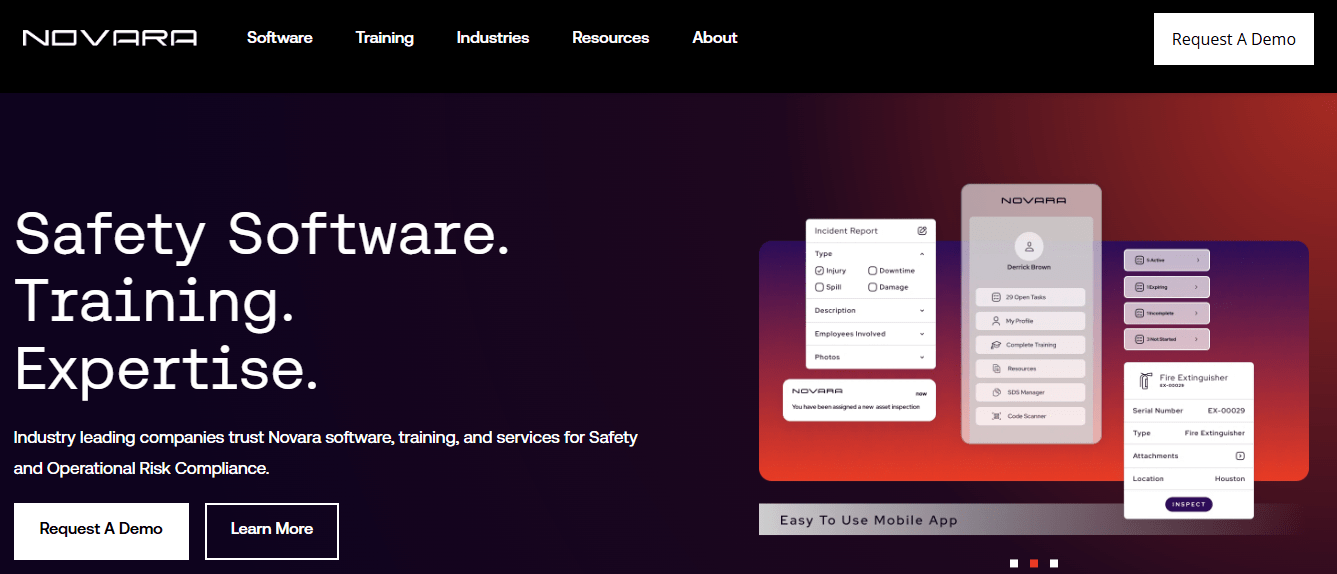Click the Type Fire Extinguisher row
The image size is (1337, 574).
pyautogui.click(x=1189, y=433)
